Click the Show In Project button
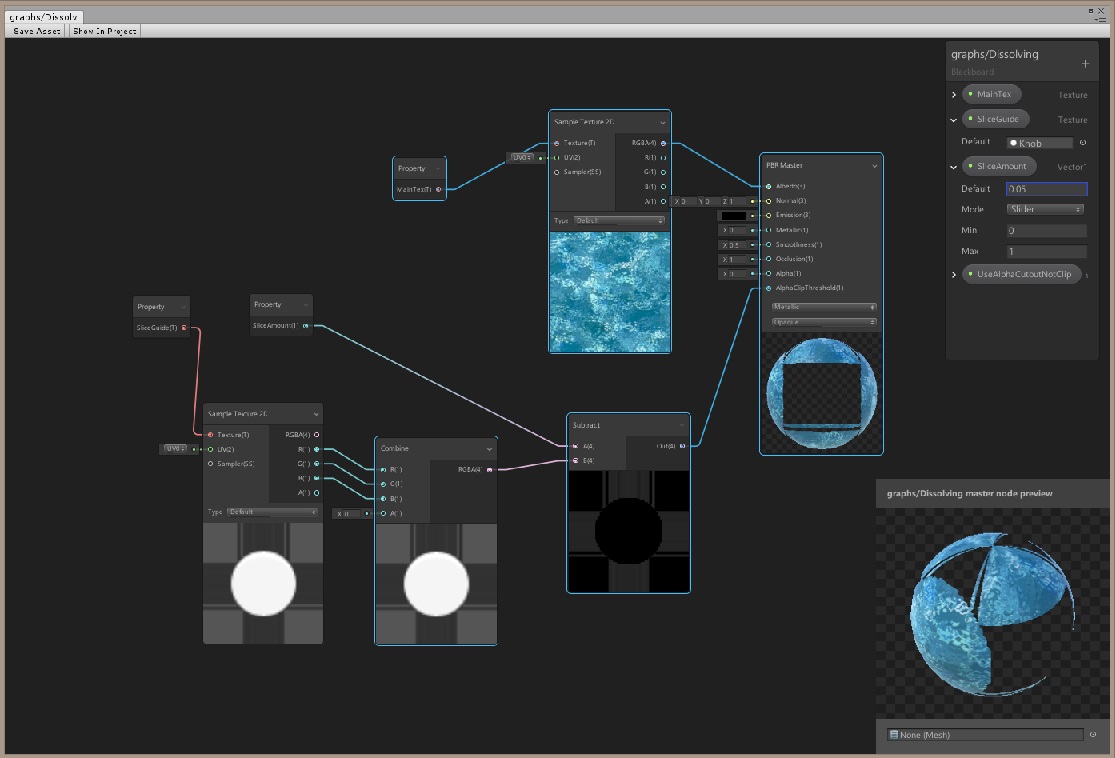 pyautogui.click(x=103, y=30)
